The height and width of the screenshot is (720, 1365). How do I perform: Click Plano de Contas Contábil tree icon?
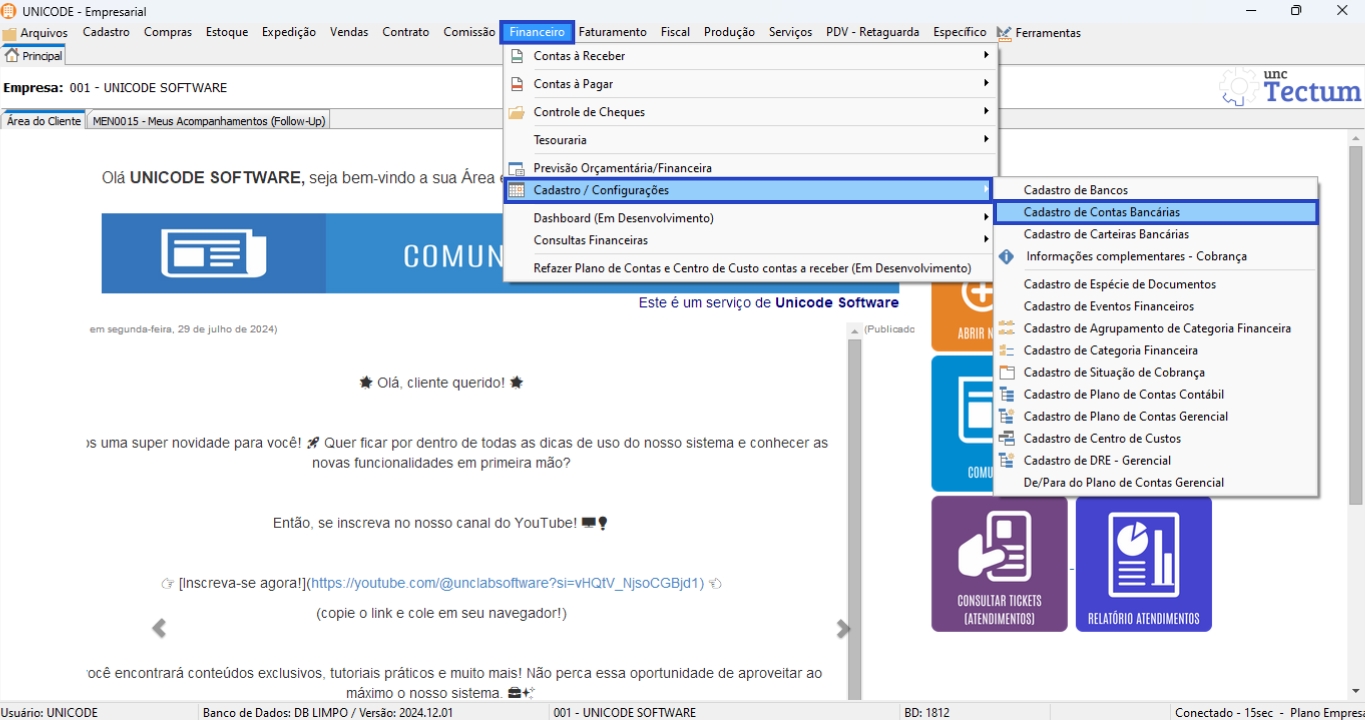(1007, 394)
